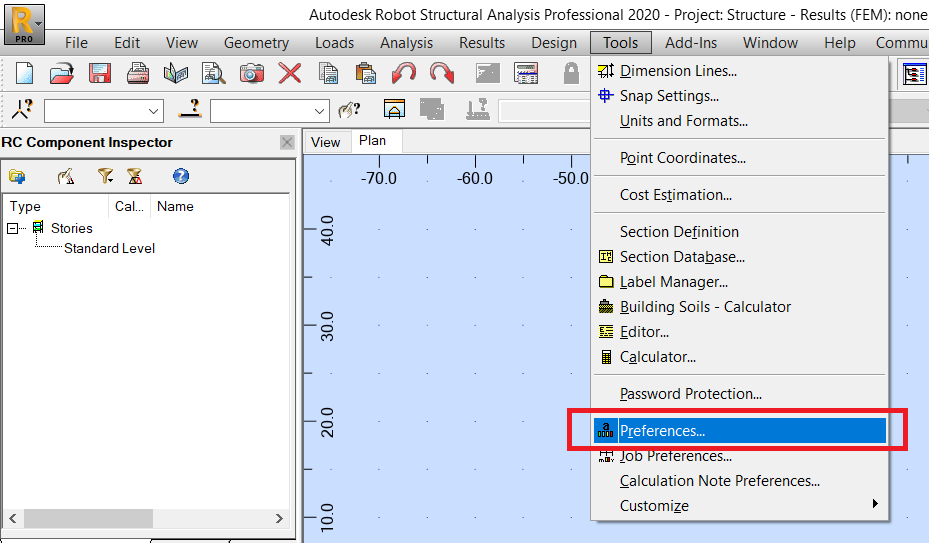Choose Snap Settings... menu entry
This screenshot has width=929, height=543.
click(740, 95)
